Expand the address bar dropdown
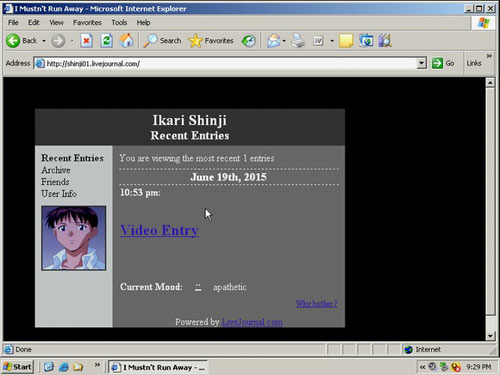 [421, 63]
